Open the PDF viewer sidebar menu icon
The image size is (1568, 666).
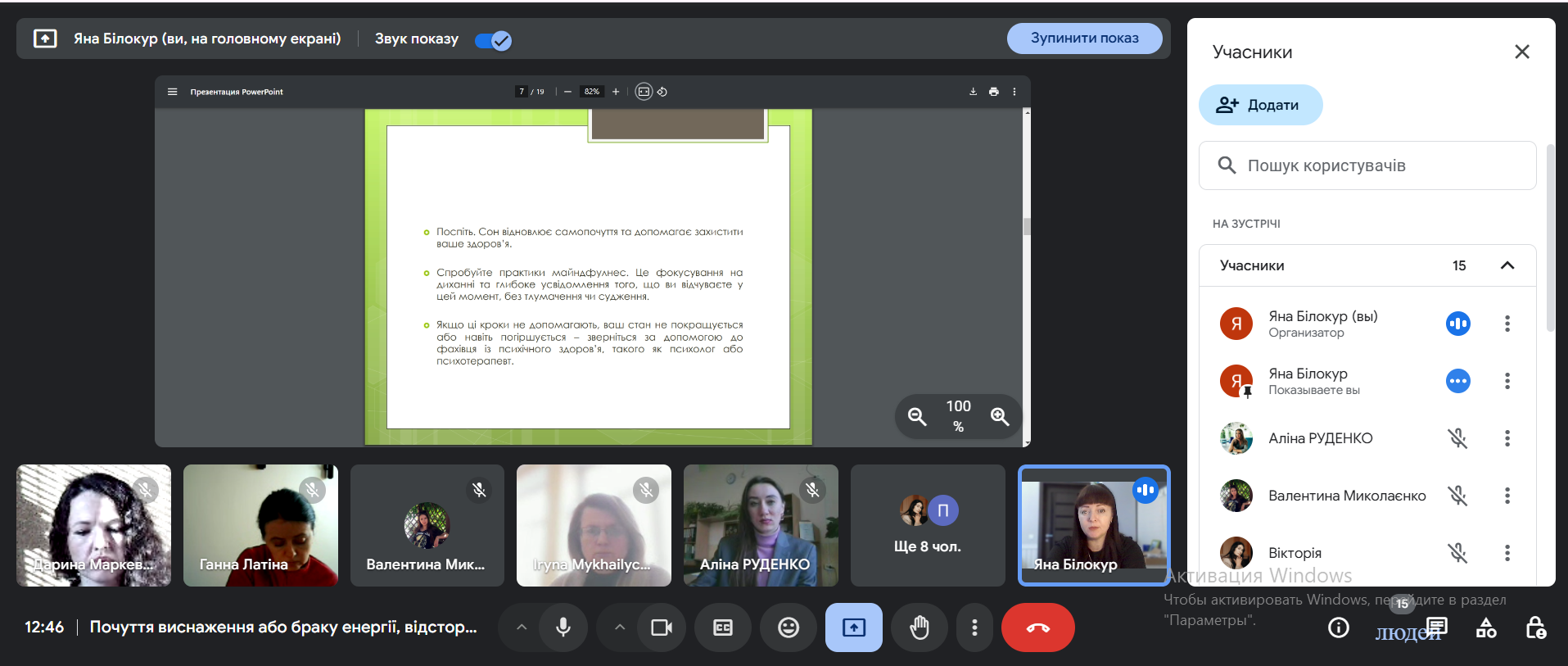click(172, 92)
